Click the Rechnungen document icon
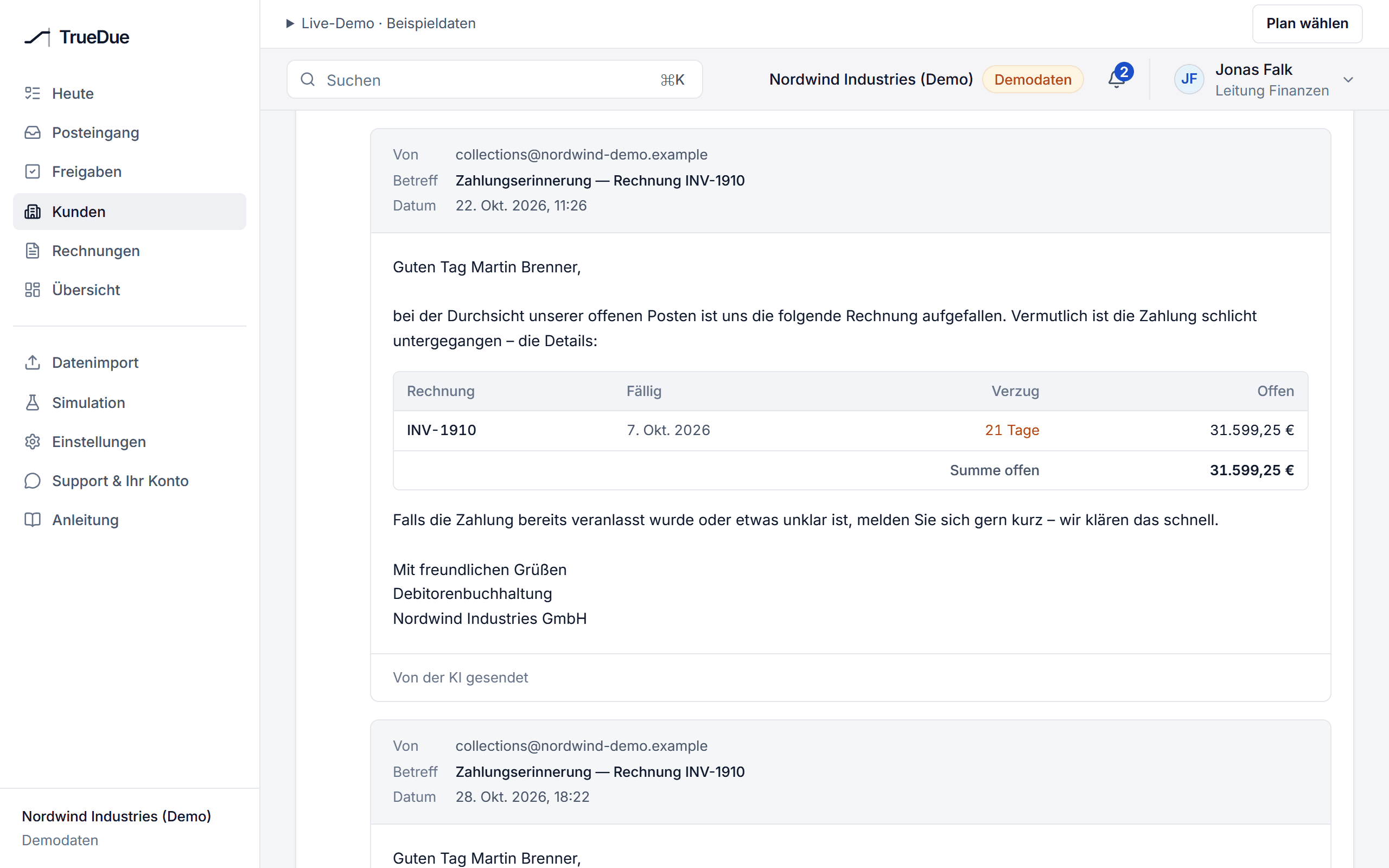Image resolution: width=1389 pixels, height=868 pixels. 33,250
